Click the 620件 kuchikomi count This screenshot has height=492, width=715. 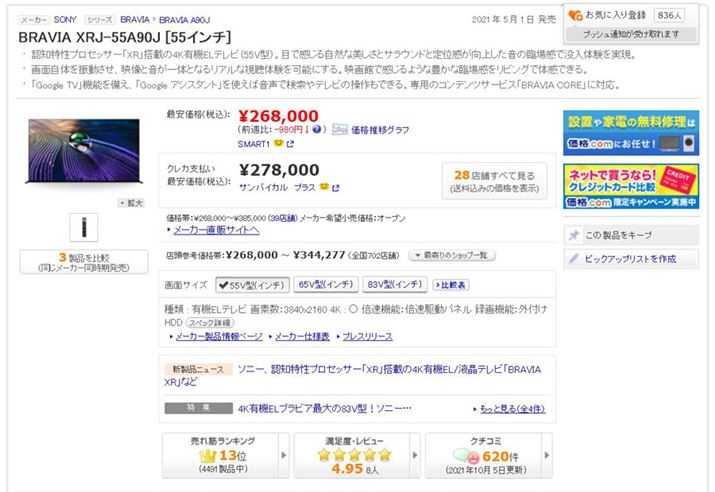[500, 456]
